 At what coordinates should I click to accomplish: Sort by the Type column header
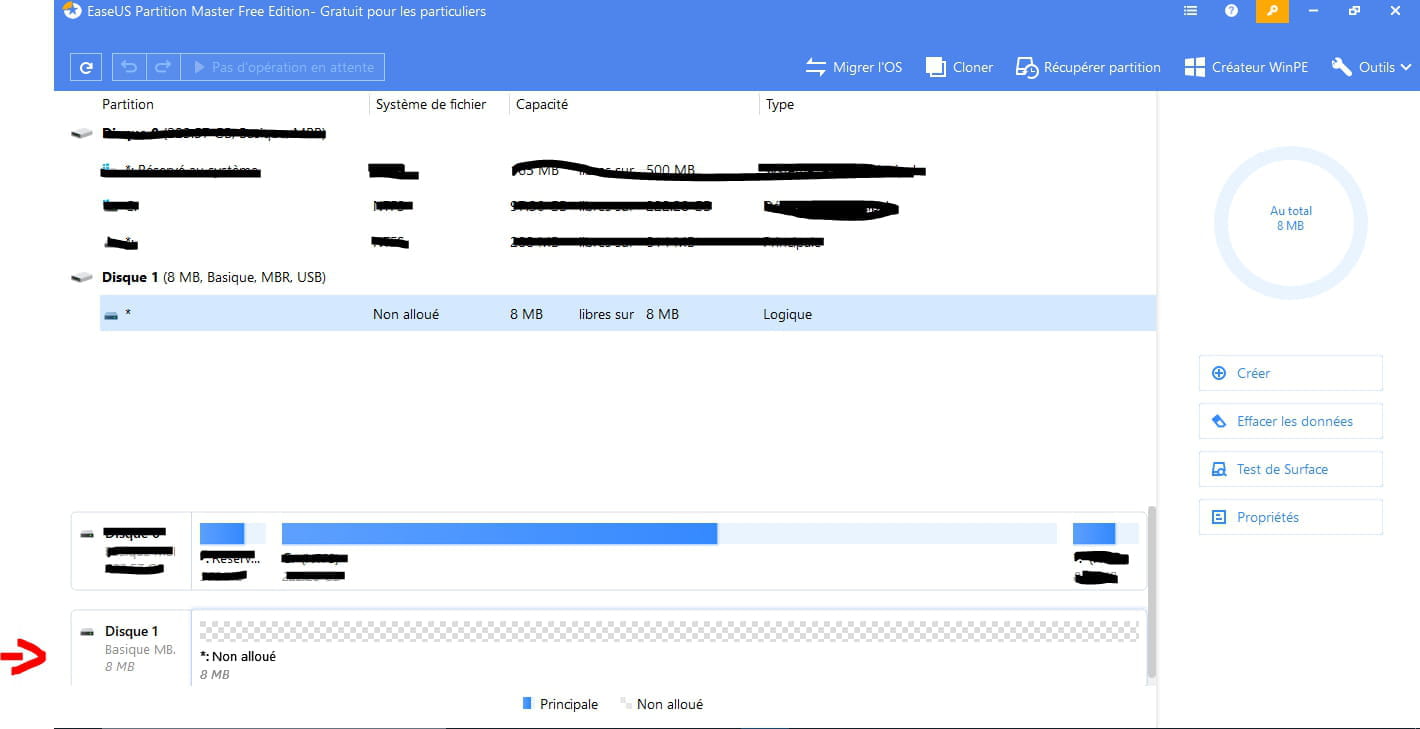780,104
